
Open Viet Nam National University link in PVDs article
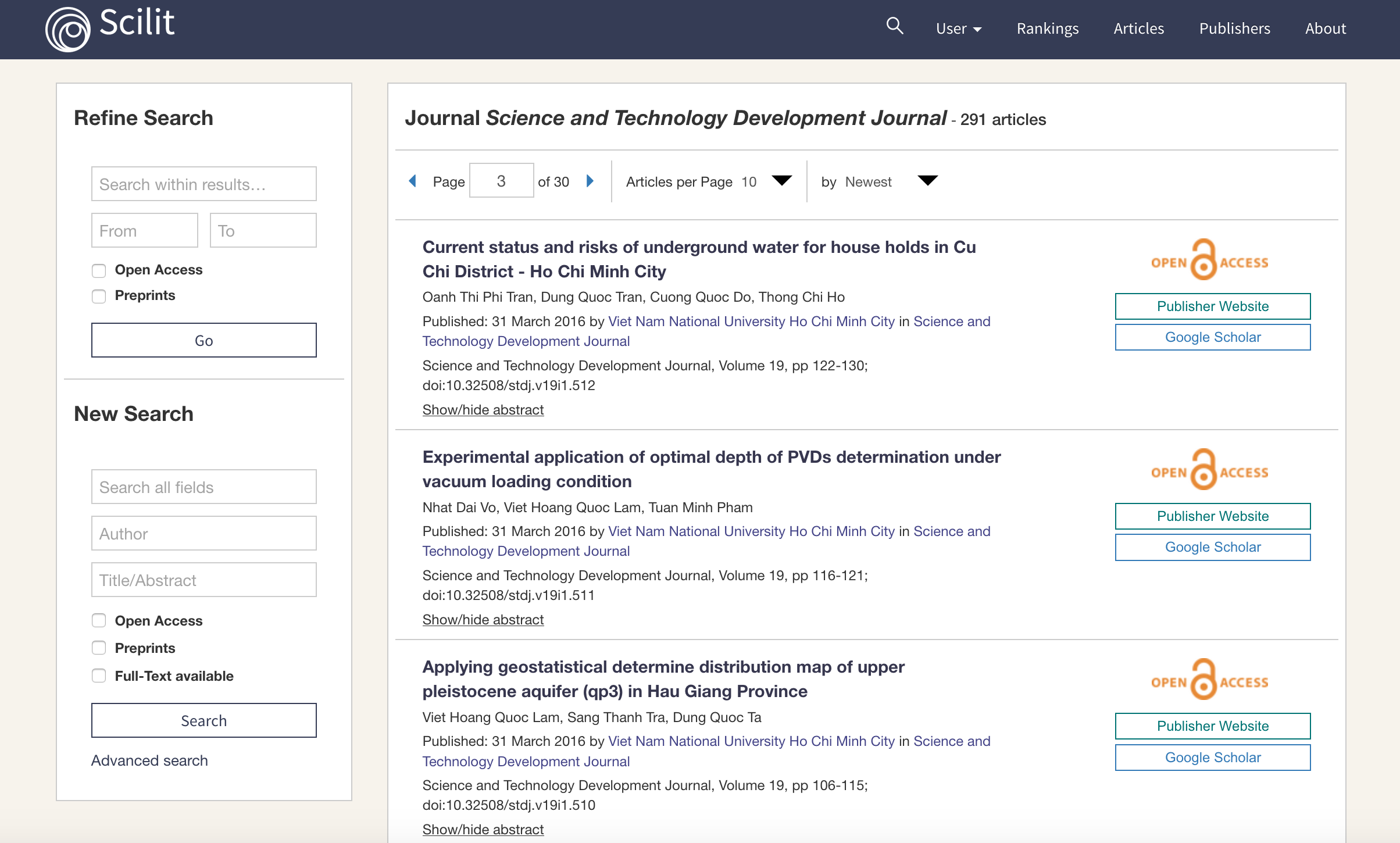click(x=751, y=531)
